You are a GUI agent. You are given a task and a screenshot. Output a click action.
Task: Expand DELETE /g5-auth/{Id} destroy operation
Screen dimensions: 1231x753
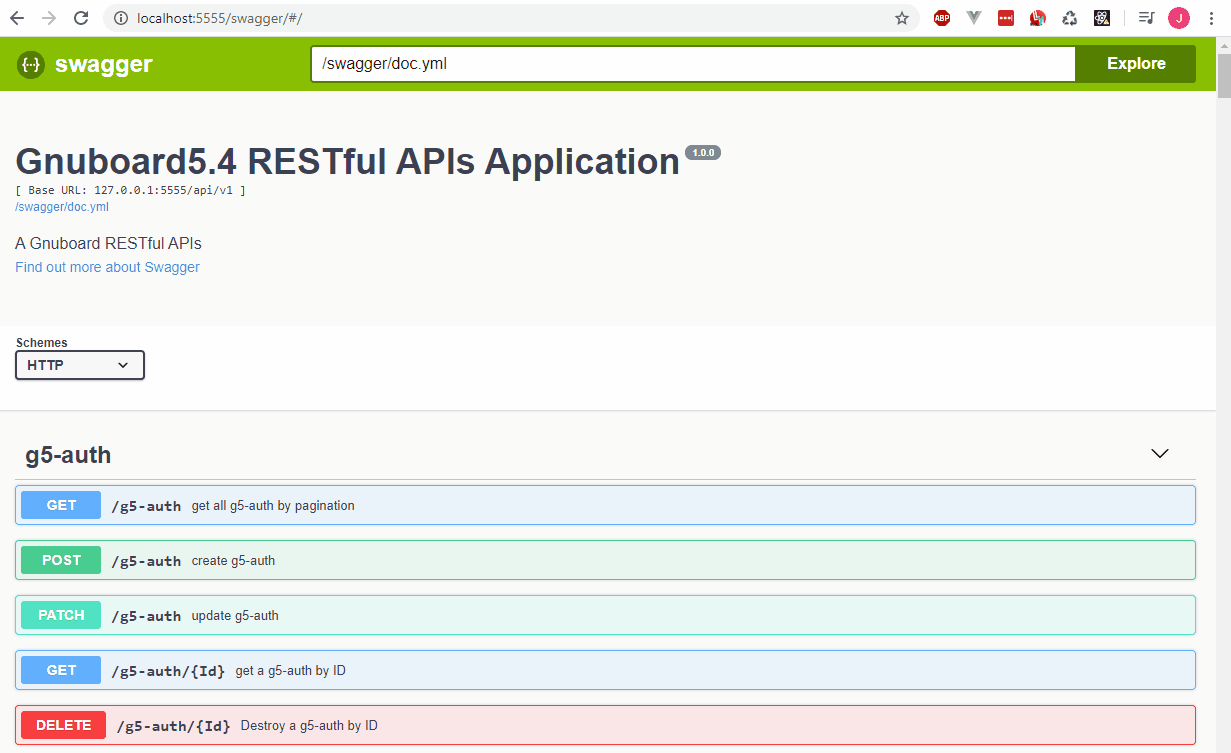click(605, 725)
